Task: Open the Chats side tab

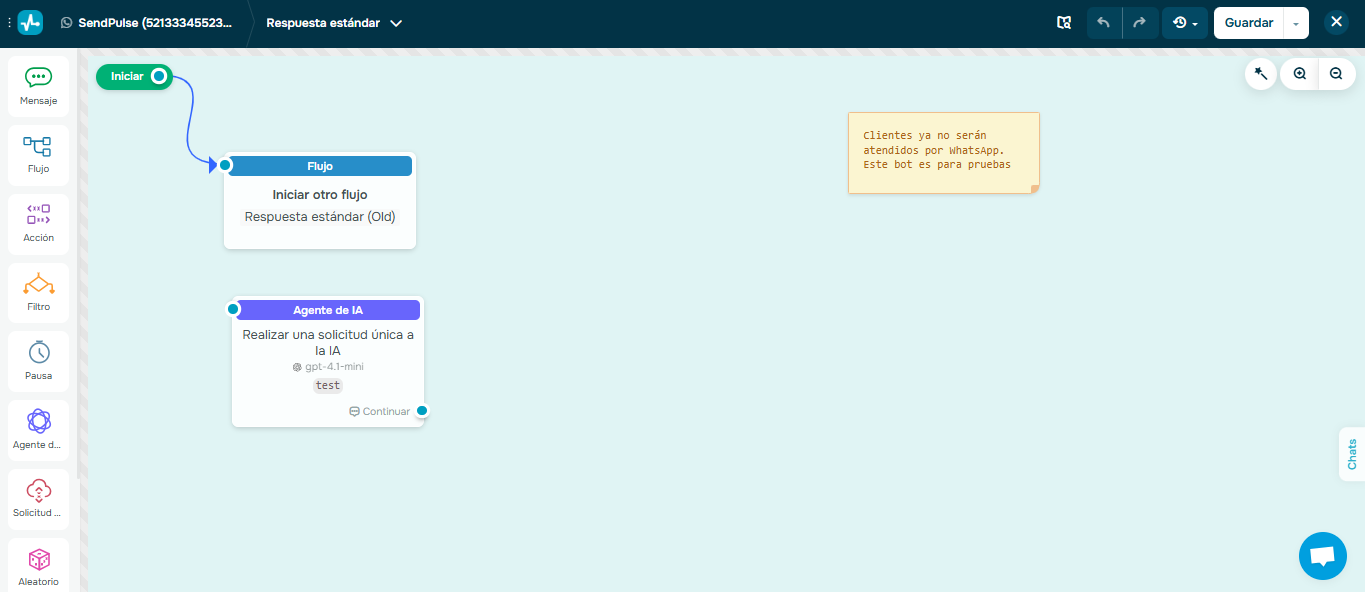Action: (x=1352, y=453)
